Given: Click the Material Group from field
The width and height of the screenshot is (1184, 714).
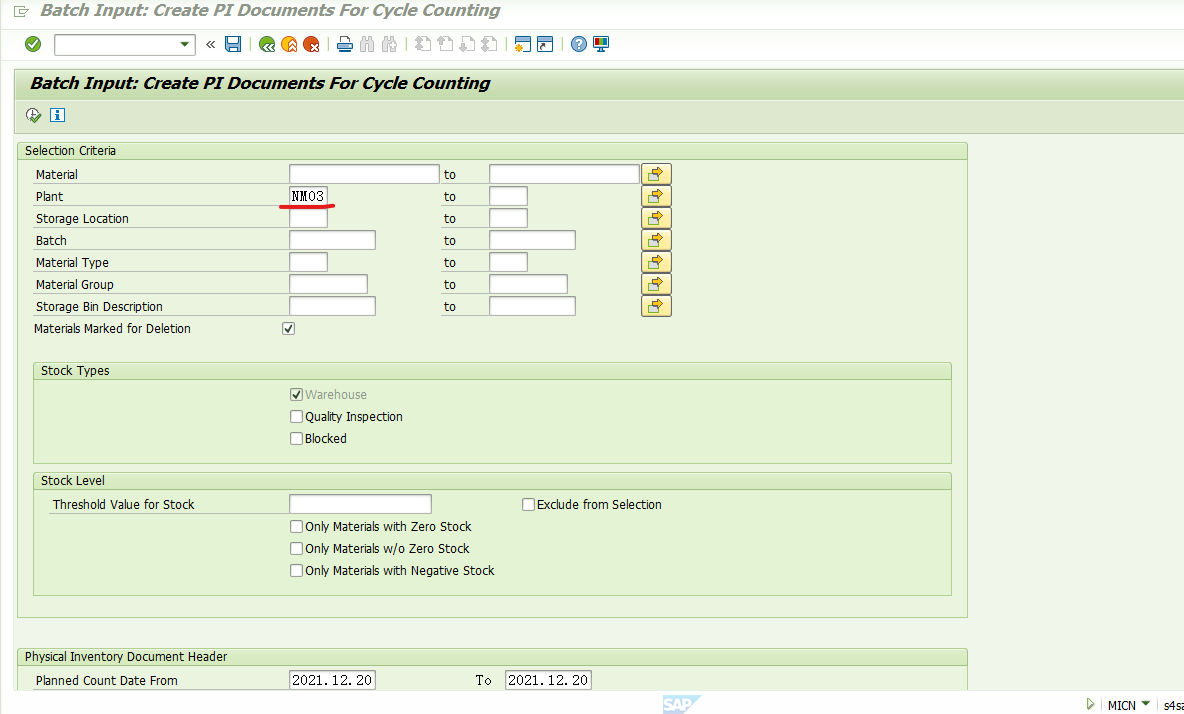Looking at the screenshot, I should click(x=328, y=284).
